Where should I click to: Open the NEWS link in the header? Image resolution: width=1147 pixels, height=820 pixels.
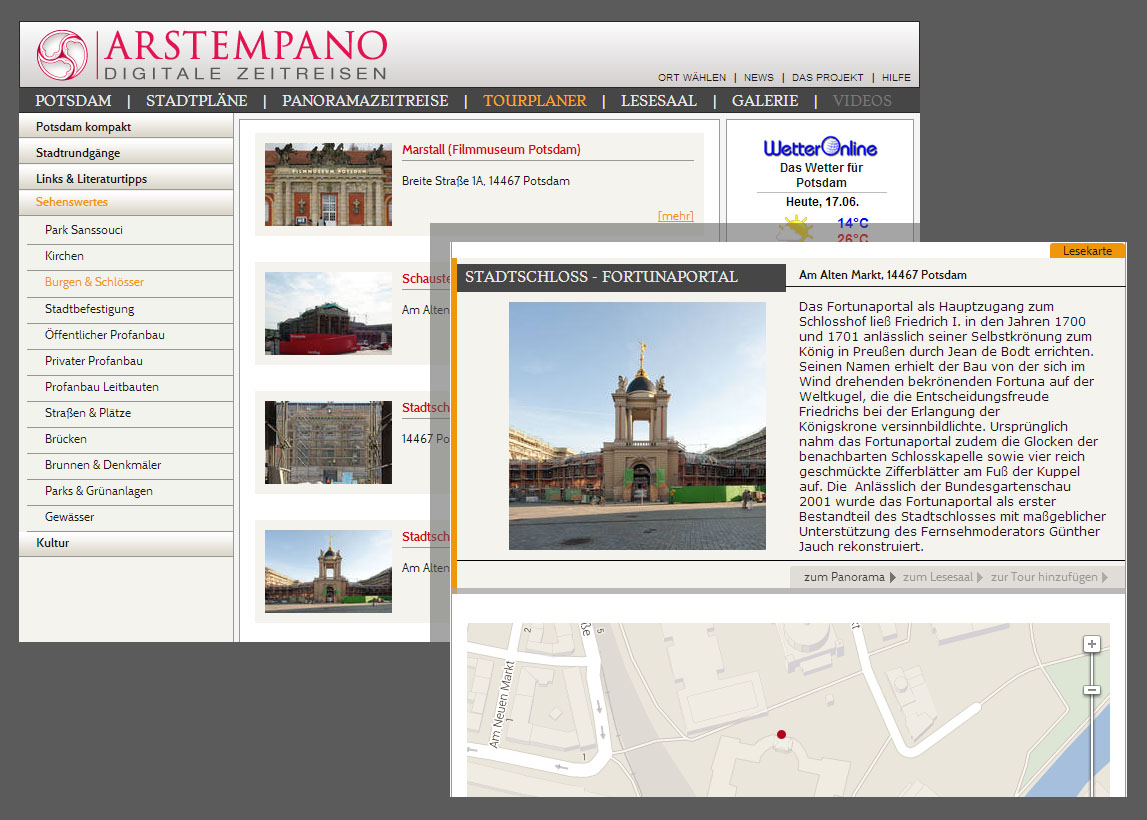coord(759,78)
